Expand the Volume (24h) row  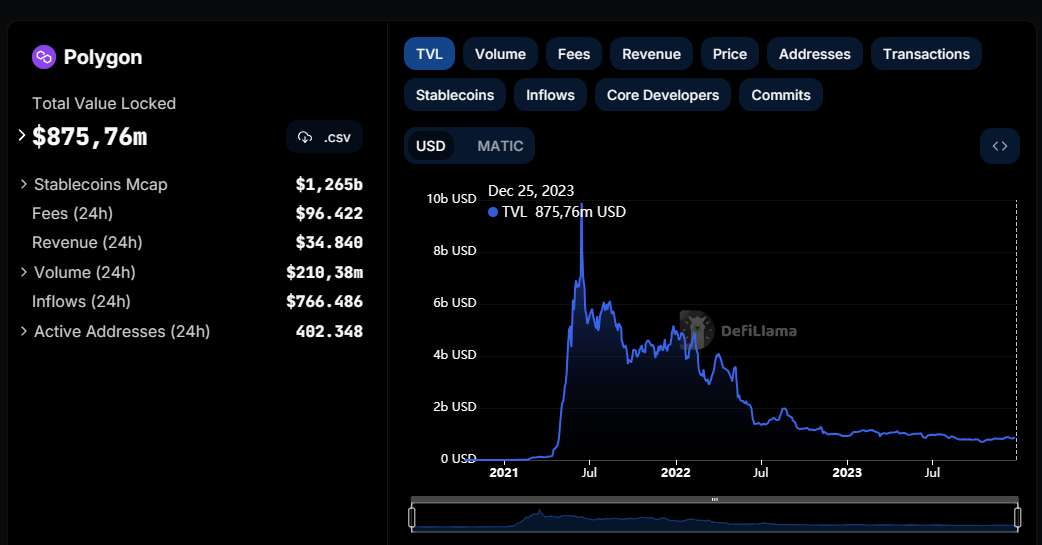24,272
